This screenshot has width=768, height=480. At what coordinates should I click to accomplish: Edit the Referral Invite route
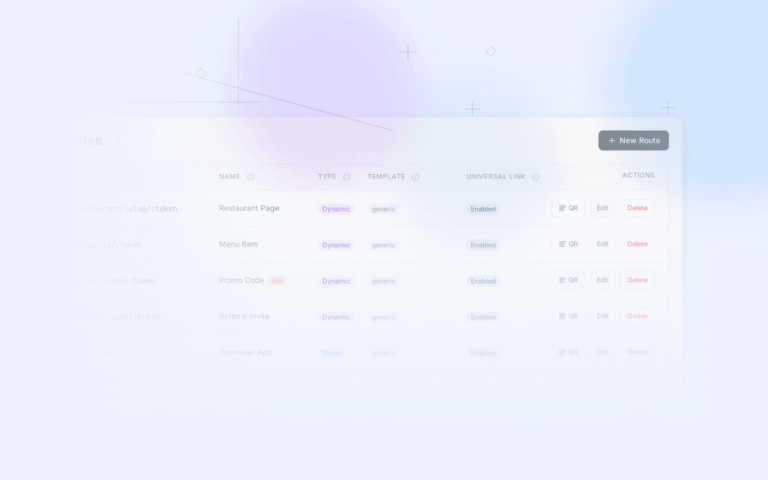[x=602, y=316]
